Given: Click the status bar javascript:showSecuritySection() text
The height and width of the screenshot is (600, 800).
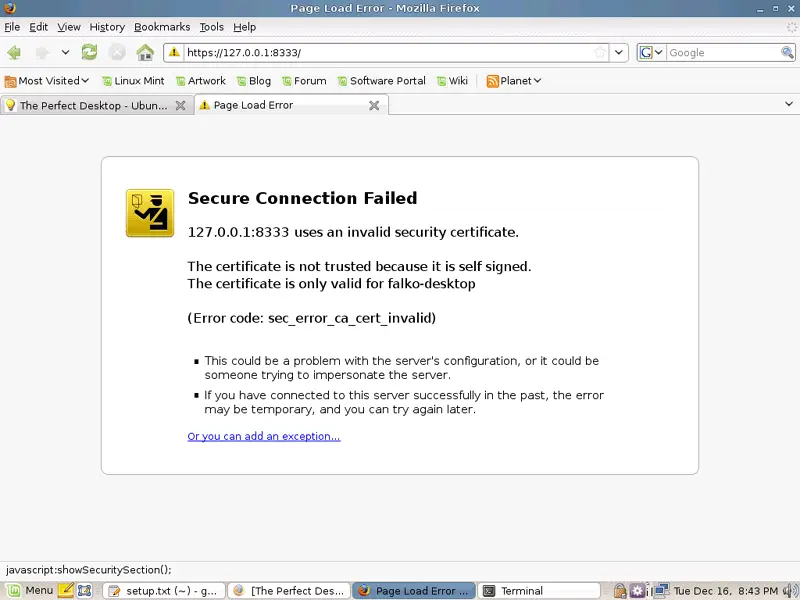Looking at the screenshot, I should pos(89,570).
